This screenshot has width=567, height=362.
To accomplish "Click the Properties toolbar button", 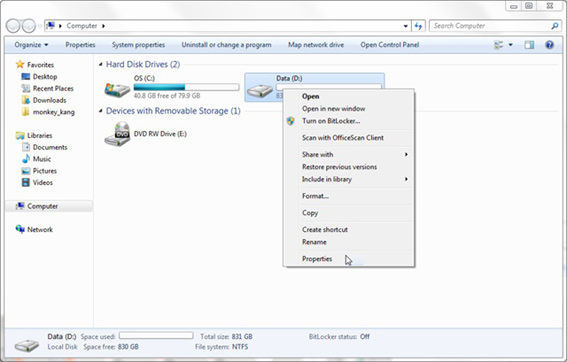I will click(x=80, y=45).
